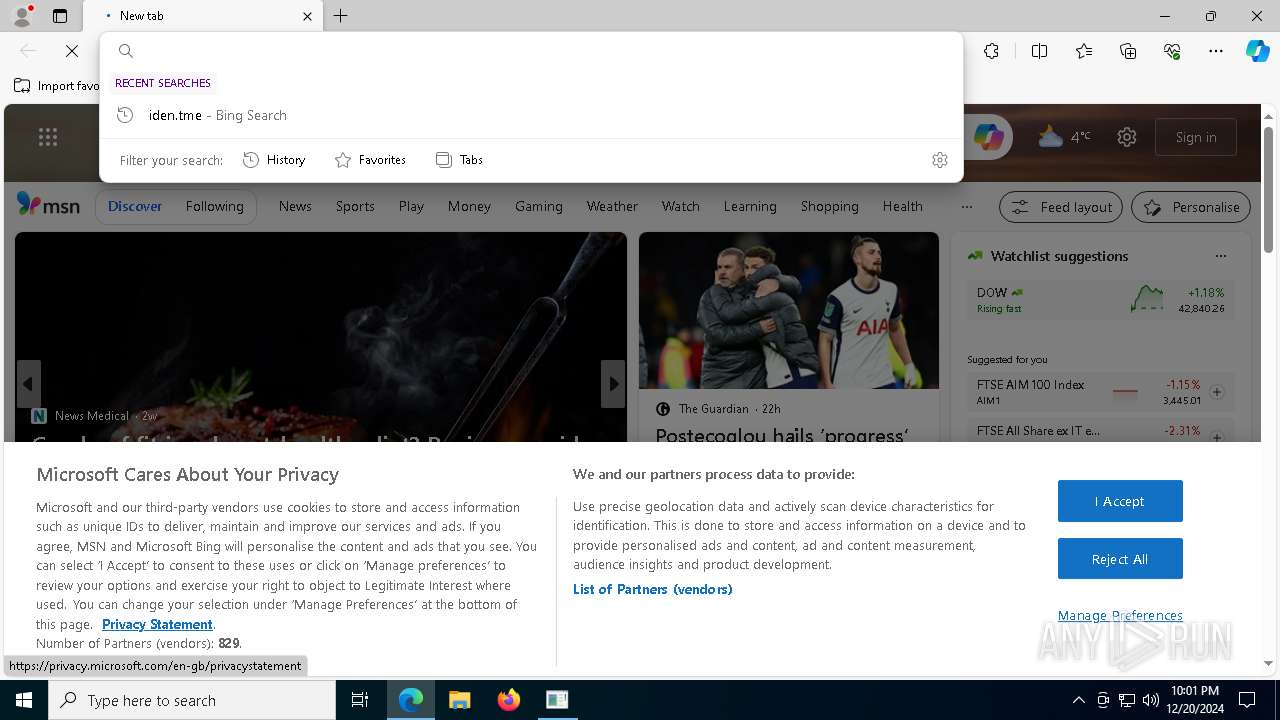1280x720 pixels.
Task: Open the Extensions puzzle icon
Action: [x=991, y=51]
